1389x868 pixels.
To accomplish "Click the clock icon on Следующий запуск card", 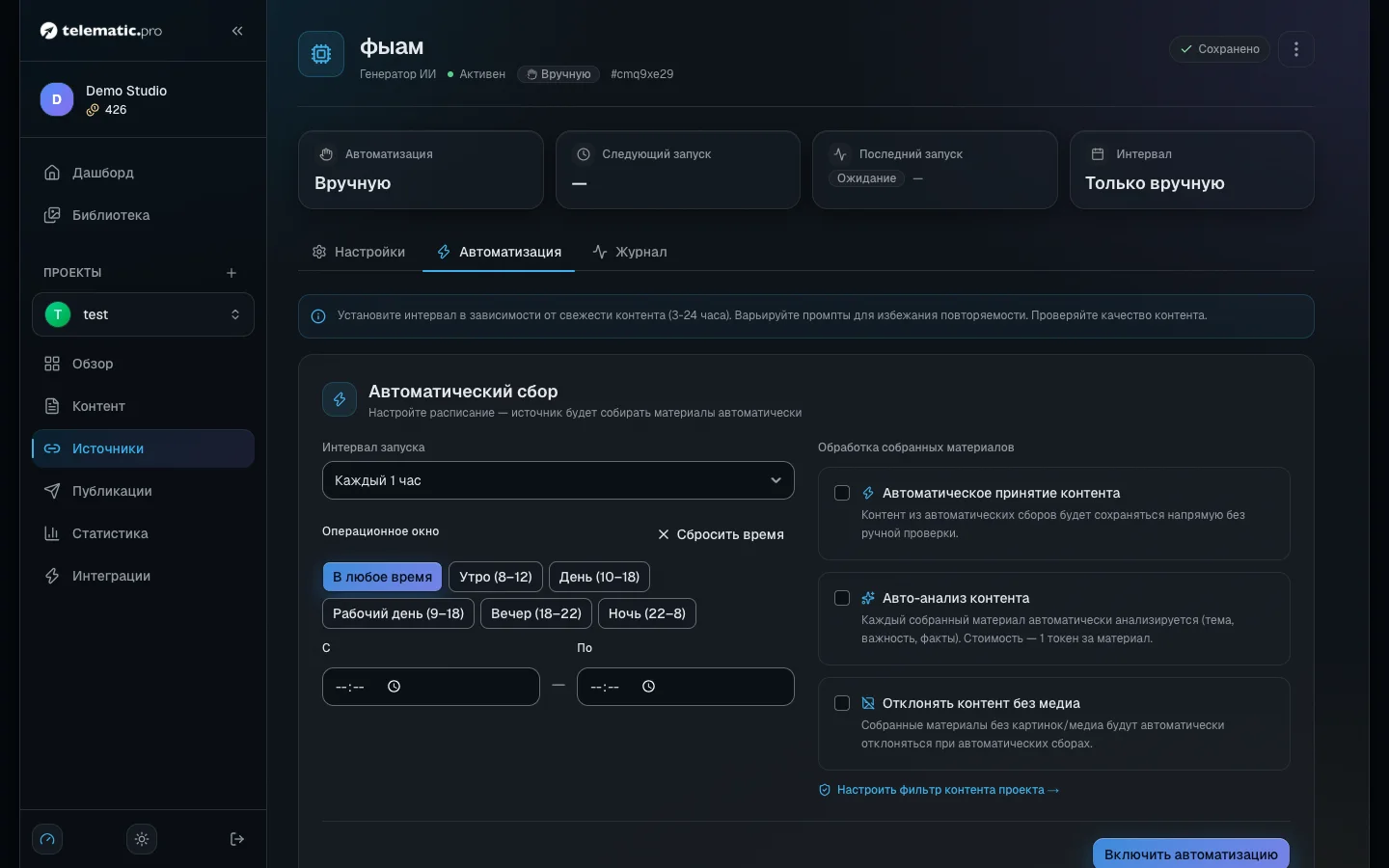I will [x=584, y=154].
